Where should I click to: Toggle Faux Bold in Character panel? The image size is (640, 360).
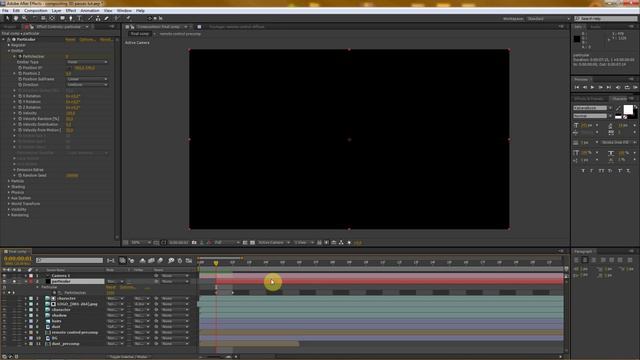583,171
